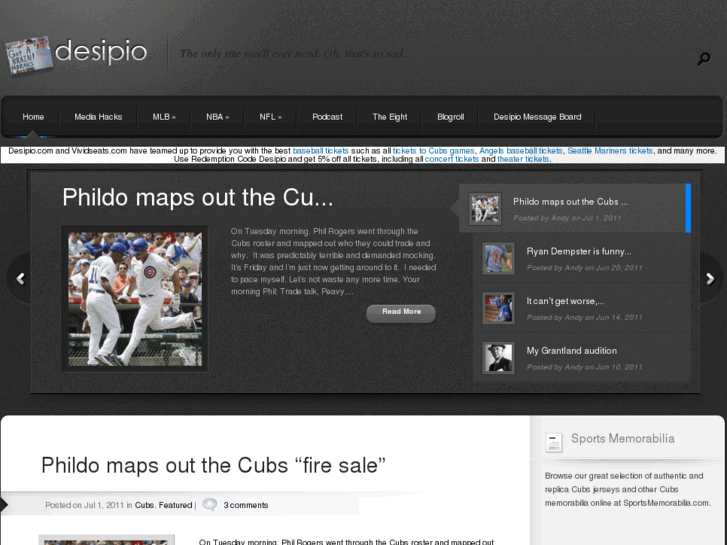Select slider item It can't get worse,...
Viewport: 727px width, 545px height.
[x=581, y=308]
